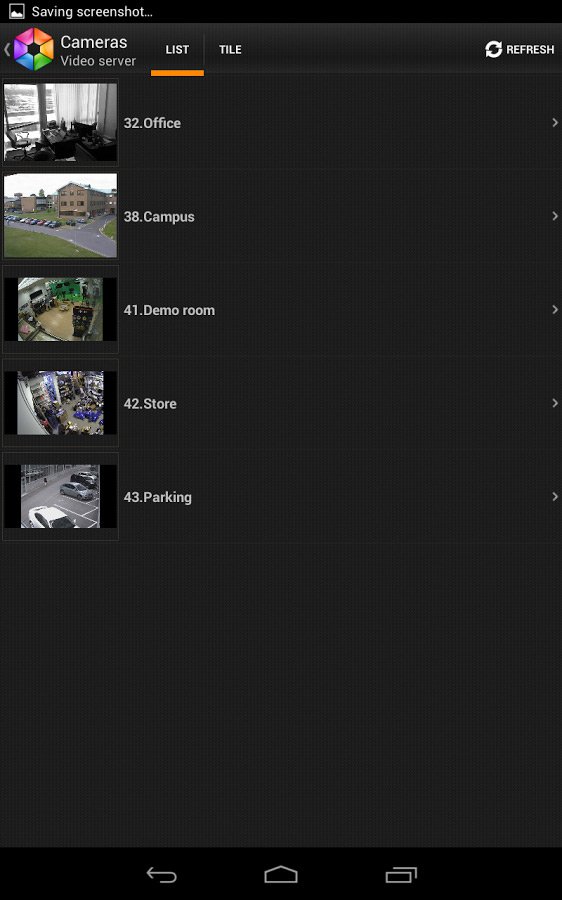
Task: Tap the Android back navigation icon
Action: (161, 874)
